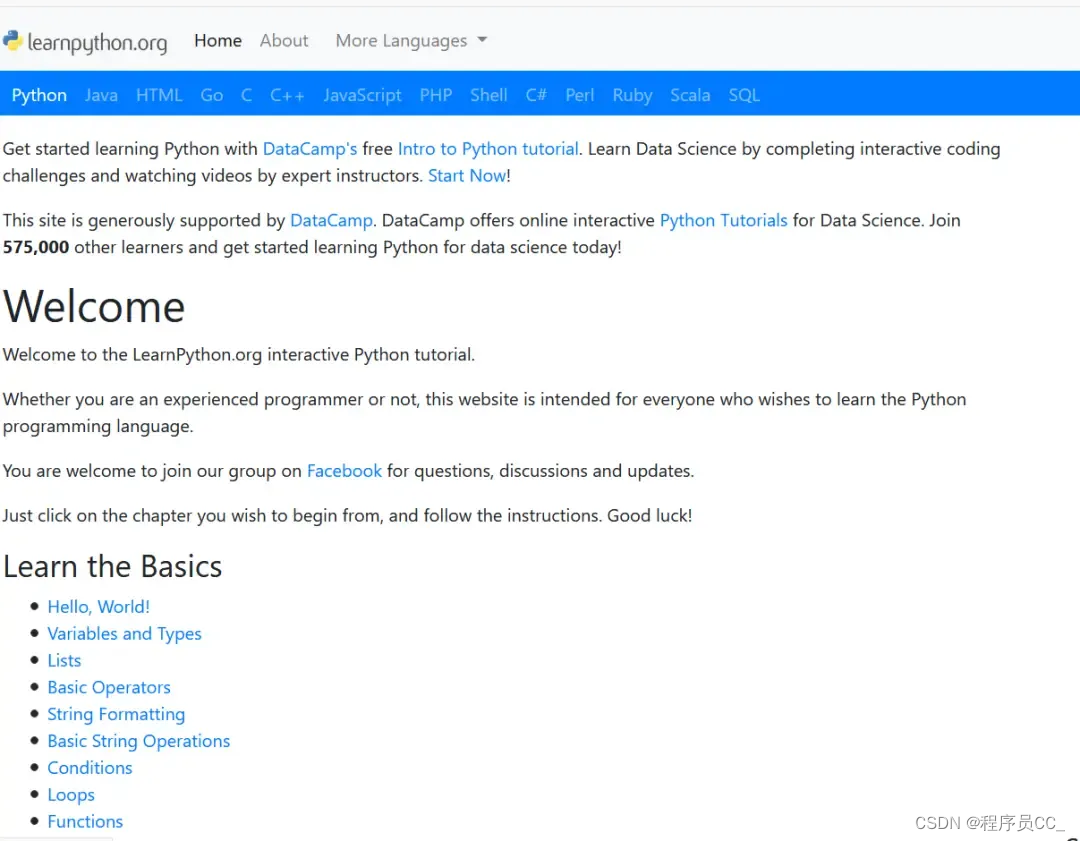
Task: Open the Basic String Operations chapter
Action: point(138,741)
